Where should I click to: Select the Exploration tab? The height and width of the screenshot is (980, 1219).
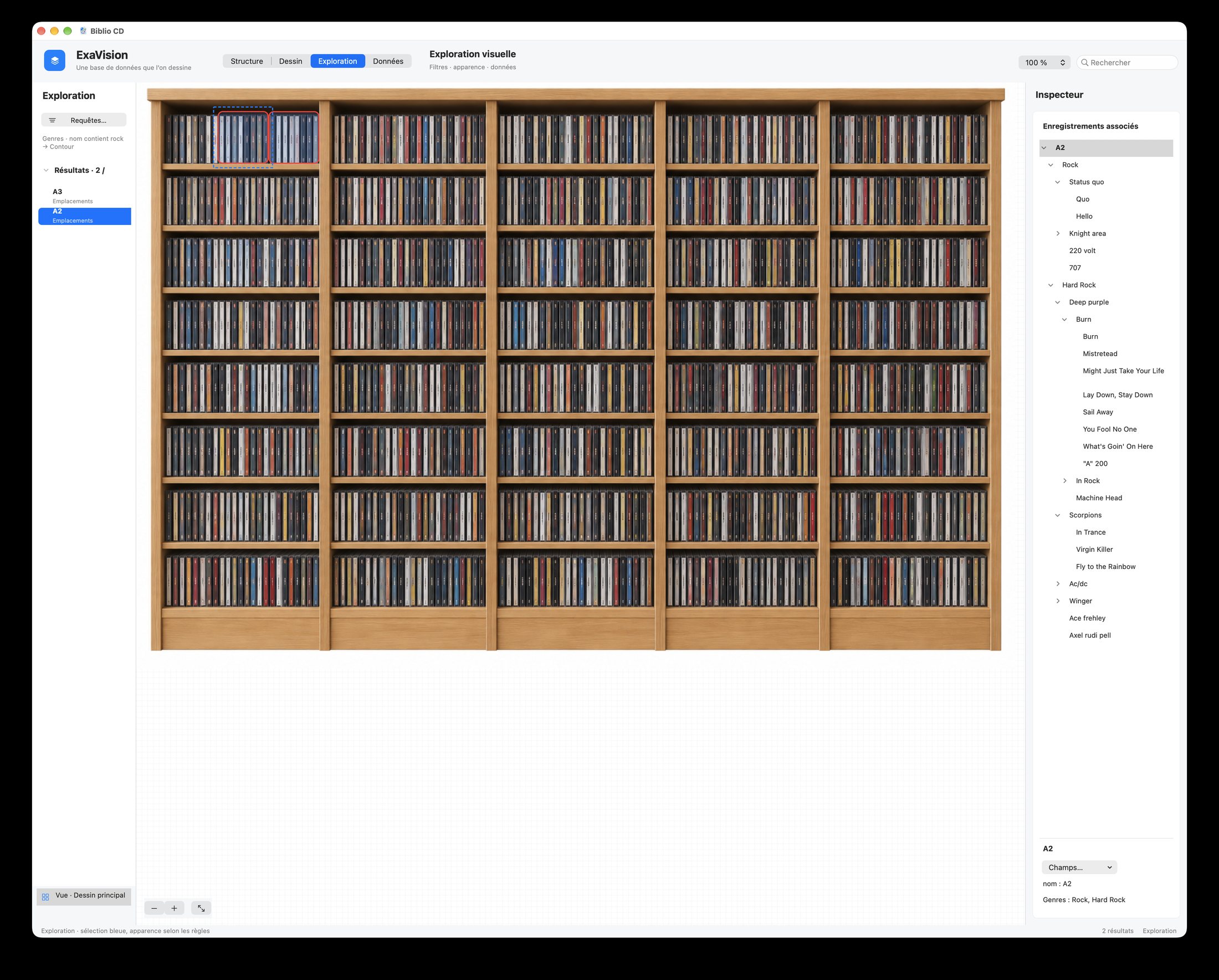click(x=337, y=61)
